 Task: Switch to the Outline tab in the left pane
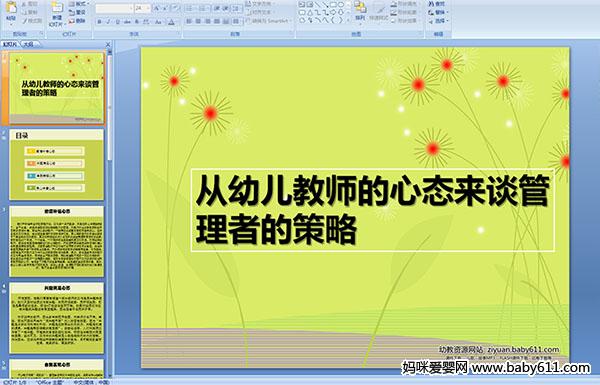[28, 44]
